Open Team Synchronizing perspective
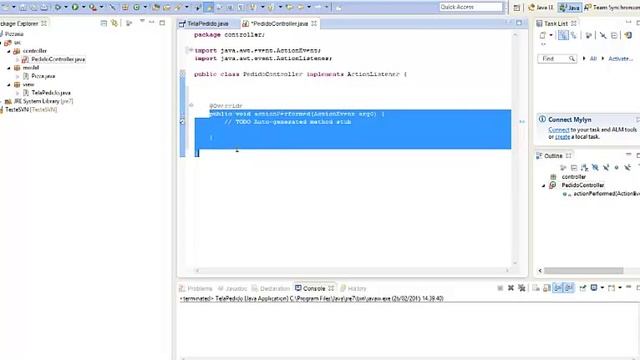The height and width of the screenshot is (360, 640). coord(611,7)
